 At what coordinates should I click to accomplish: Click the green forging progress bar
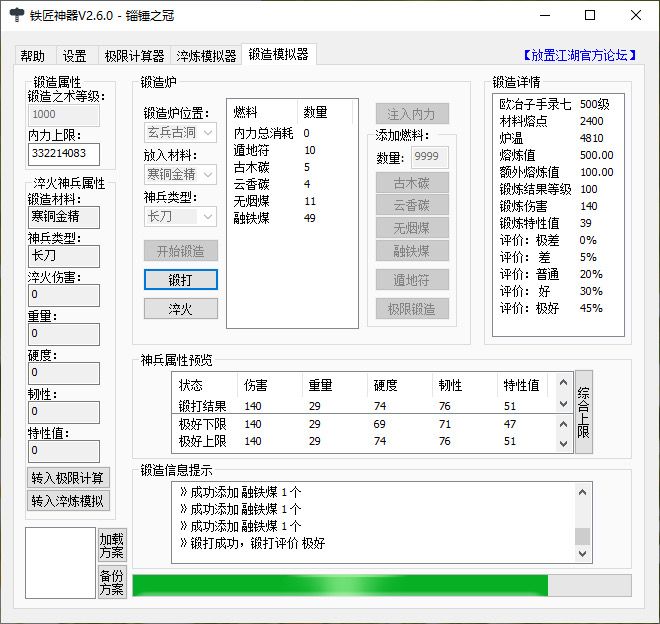[x=382, y=585]
